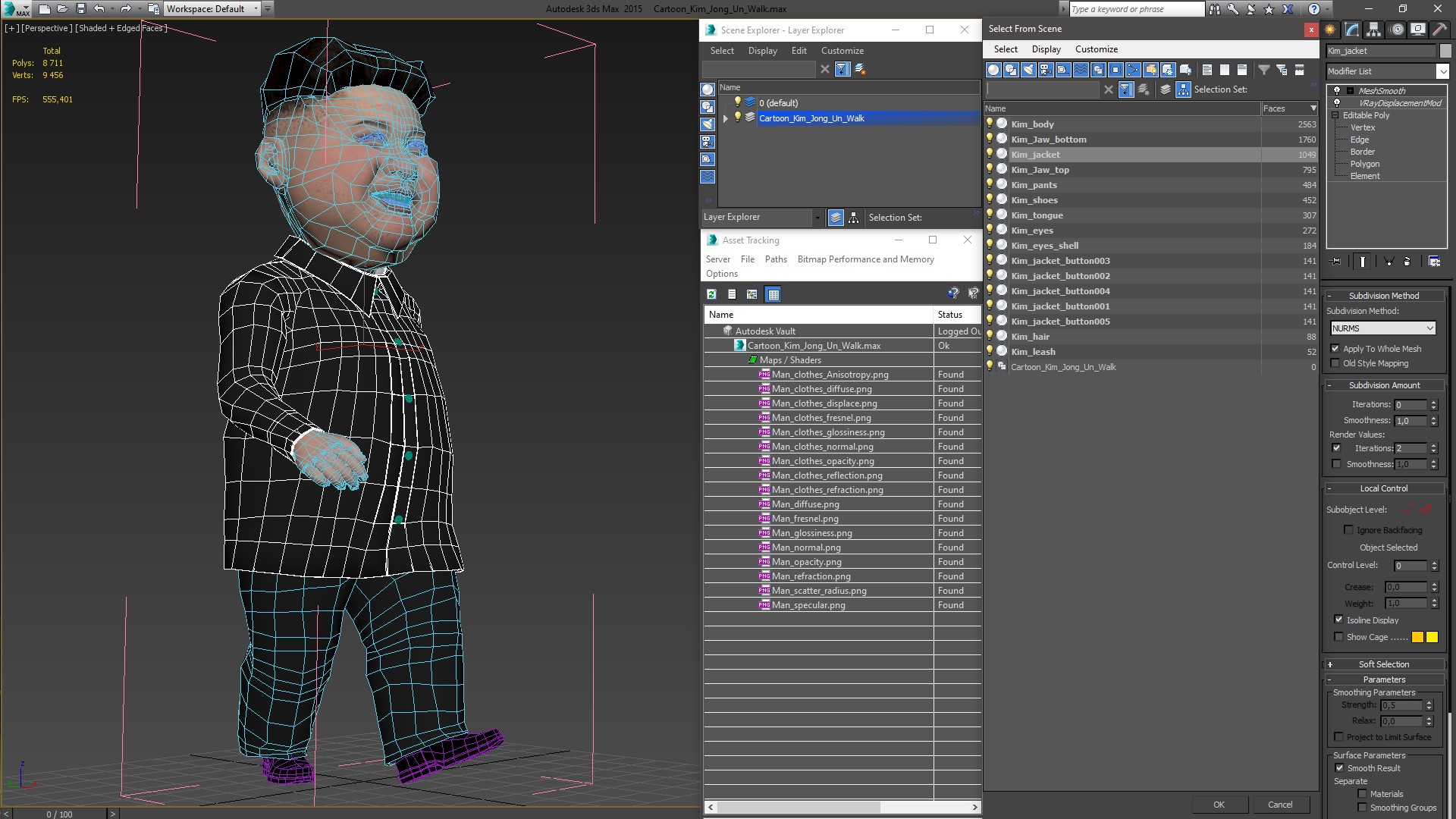Switch Asset Tracking to table view icon
Viewport: 1456px width, 819px height.
pyautogui.click(x=773, y=294)
